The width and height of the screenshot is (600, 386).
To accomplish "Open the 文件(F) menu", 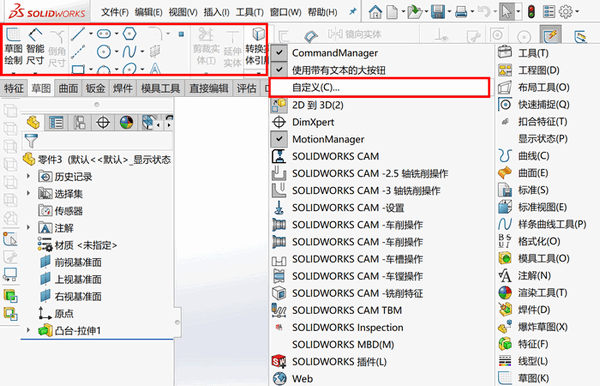I will pos(114,13).
